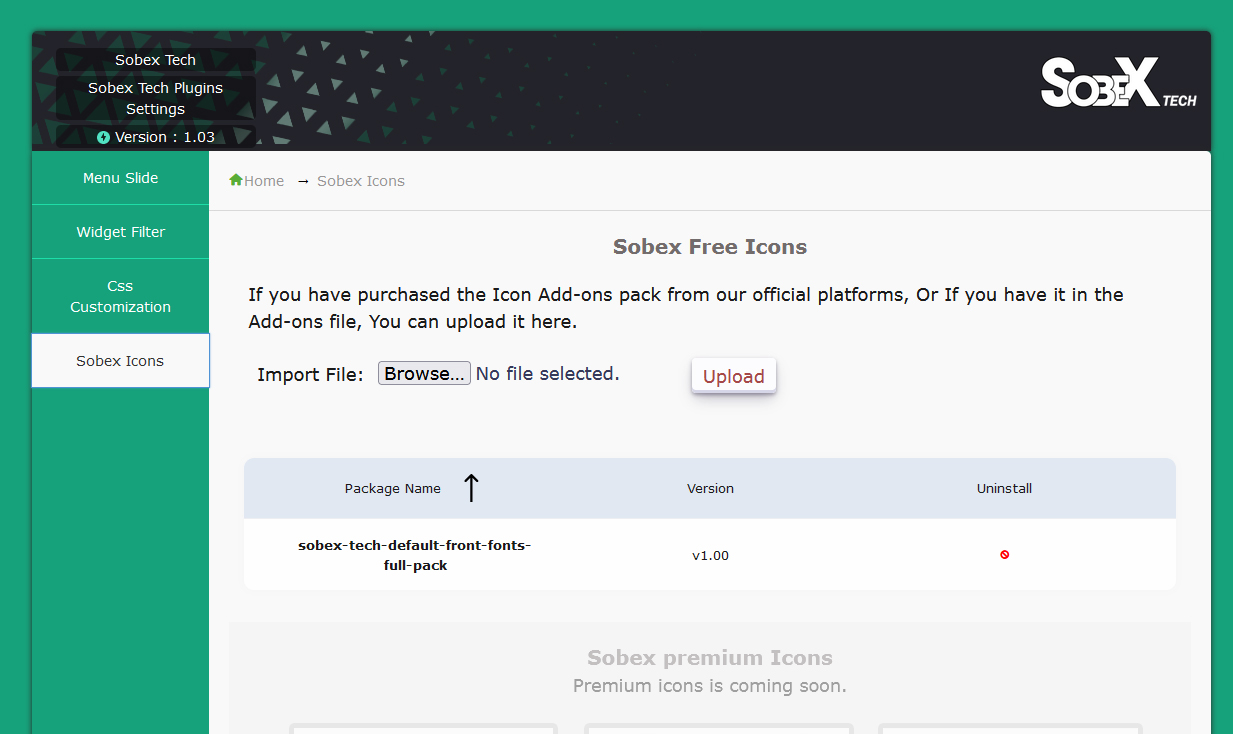Open the Widget Filter tab
This screenshot has height=734, width=1233.
[121, 232]
